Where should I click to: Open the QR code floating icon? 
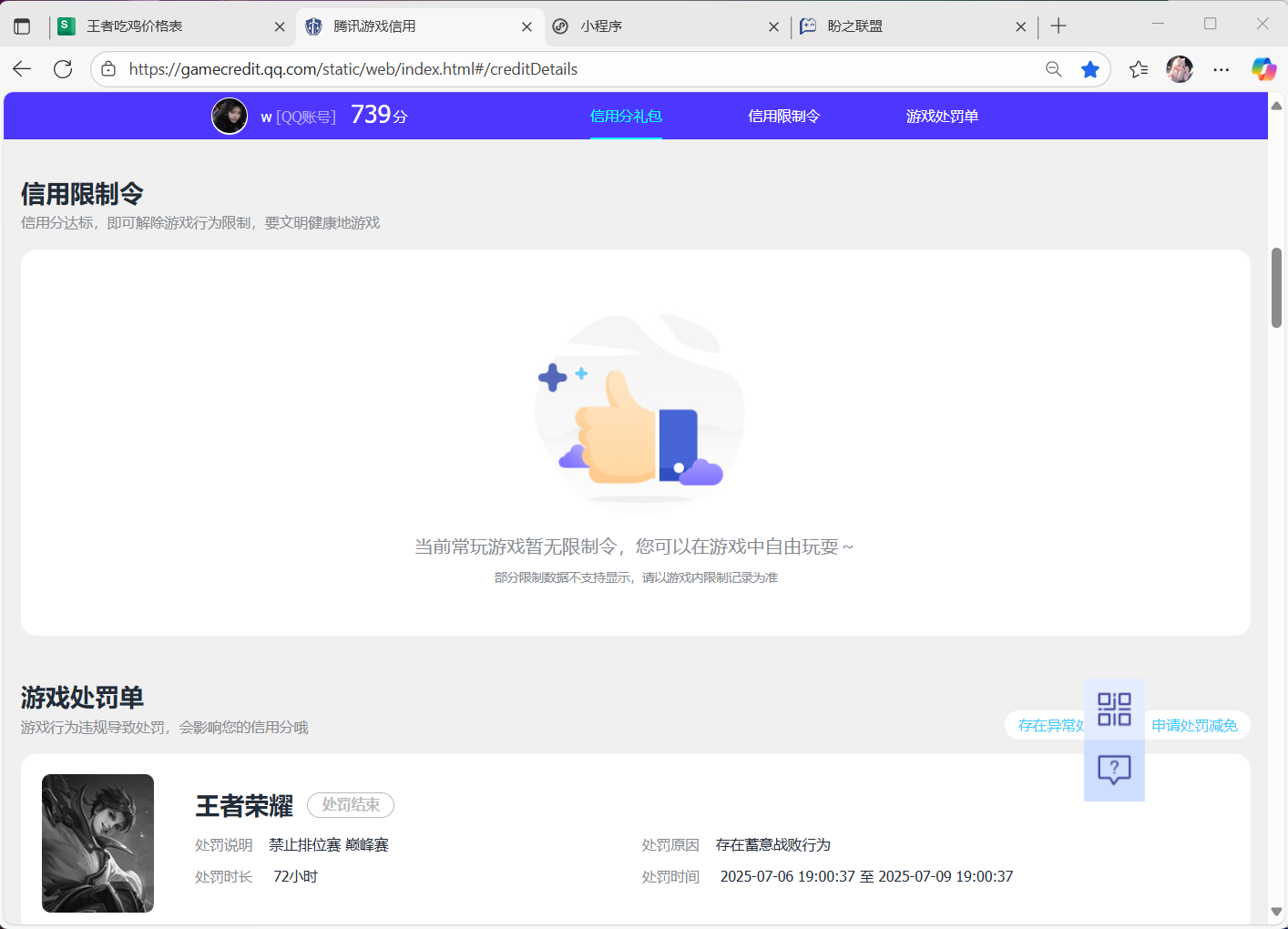click(1114, 710)
